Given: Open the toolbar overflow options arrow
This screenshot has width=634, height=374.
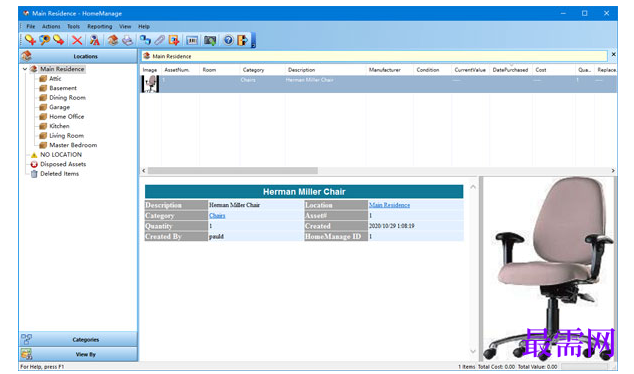Looking at the screenshot, I should (x=254, y=40).
